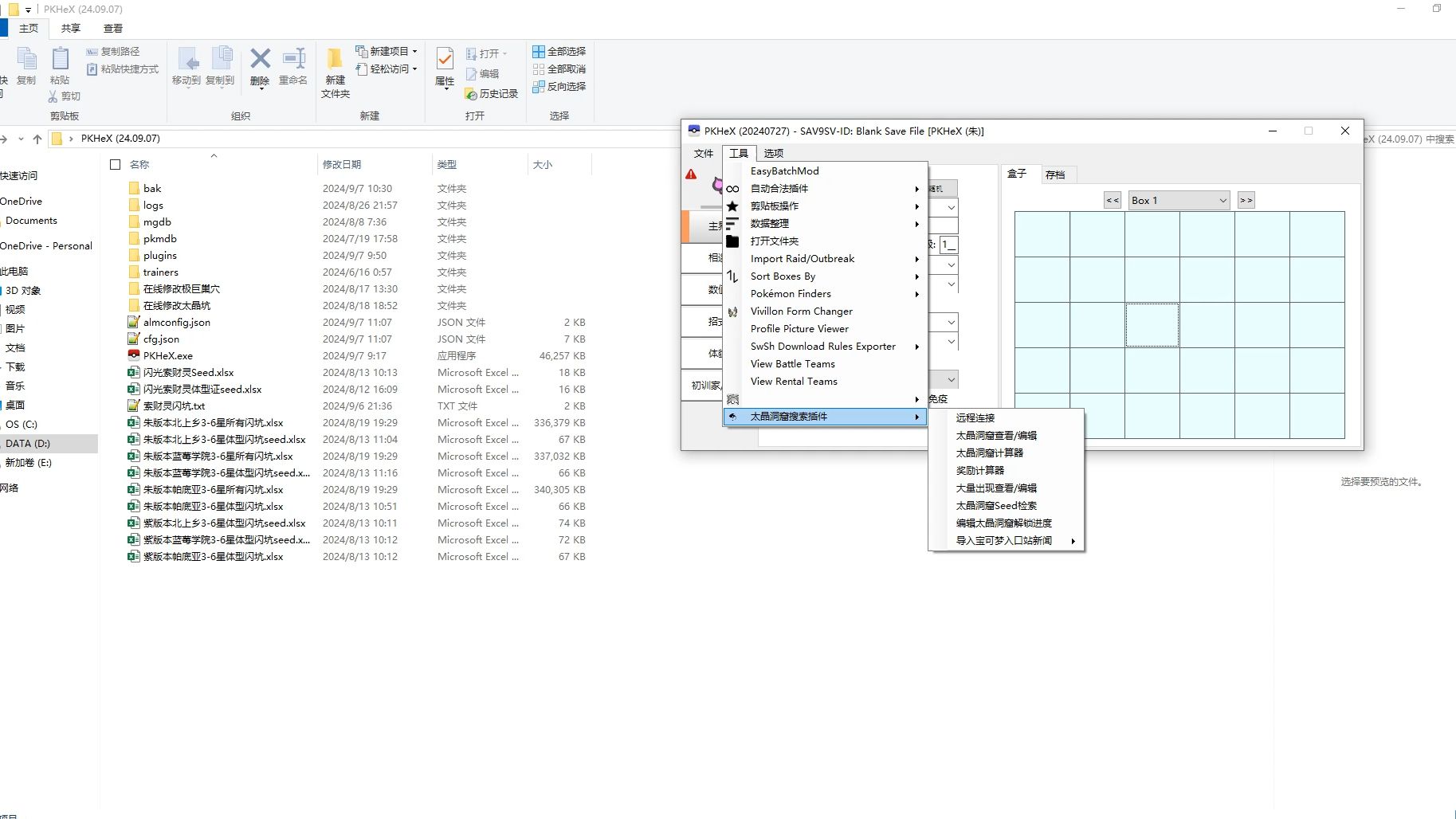Image resolution: width=1456 pixels, height=819 pixels.
Task: Select the trainers folder
Action: pos(160,272)
